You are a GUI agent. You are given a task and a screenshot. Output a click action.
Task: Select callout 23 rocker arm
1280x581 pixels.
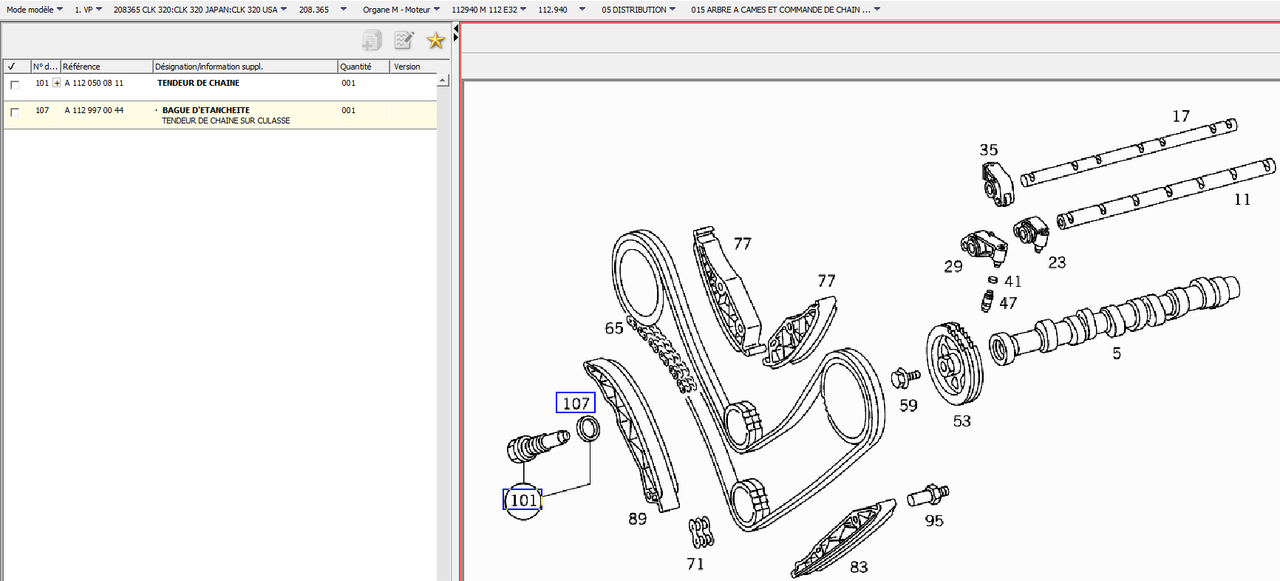[1057, 263]
